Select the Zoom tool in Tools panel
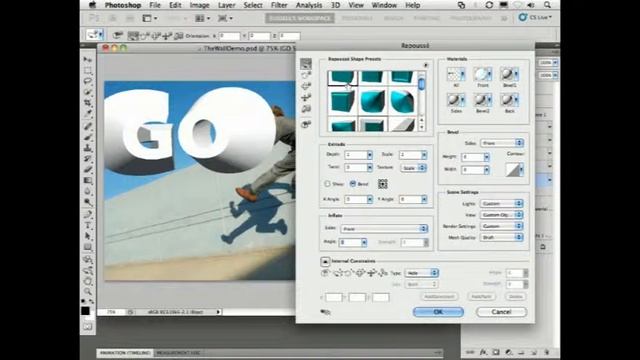This screenshot has width=640, height=360. point(88,291)
